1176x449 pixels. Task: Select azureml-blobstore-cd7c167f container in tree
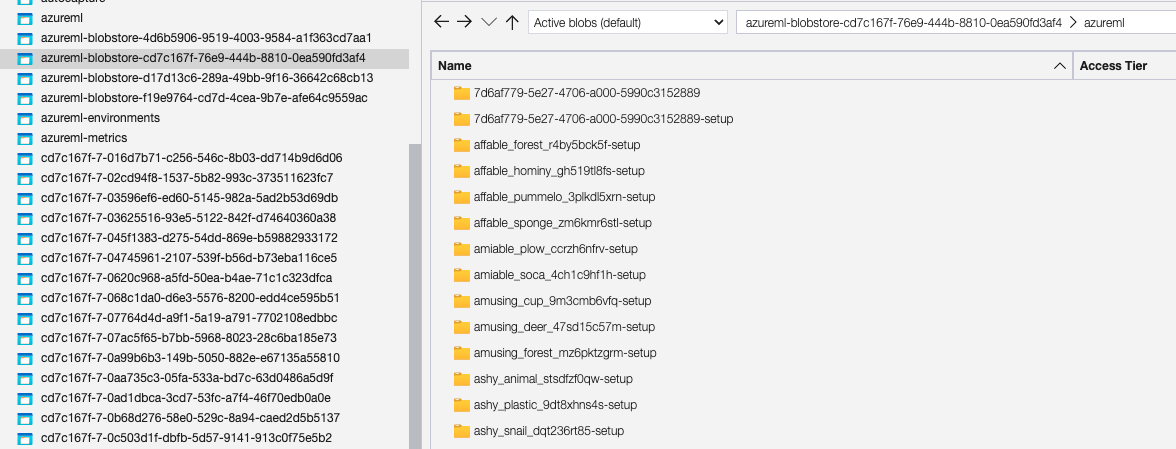coord(204,58)
